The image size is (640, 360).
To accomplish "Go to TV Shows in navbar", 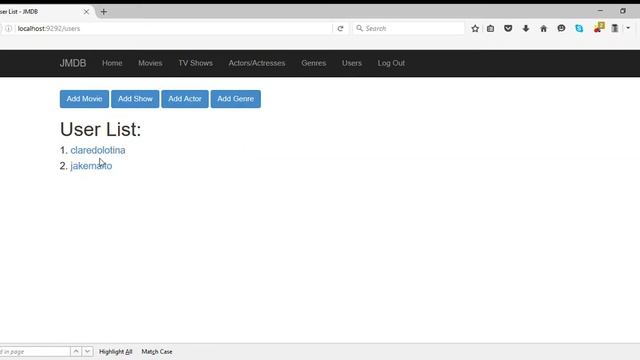I will click(196, 63).
